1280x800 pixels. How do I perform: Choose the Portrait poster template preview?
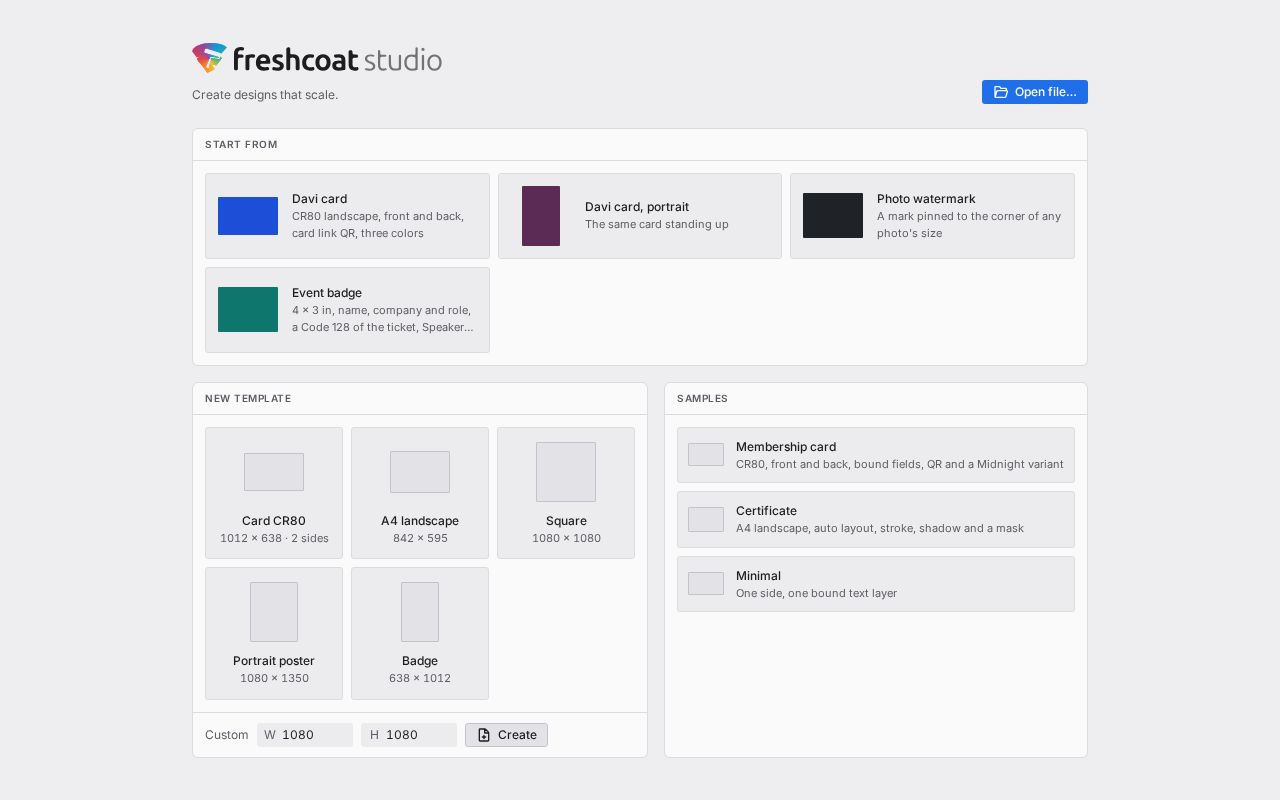point(274,612)
